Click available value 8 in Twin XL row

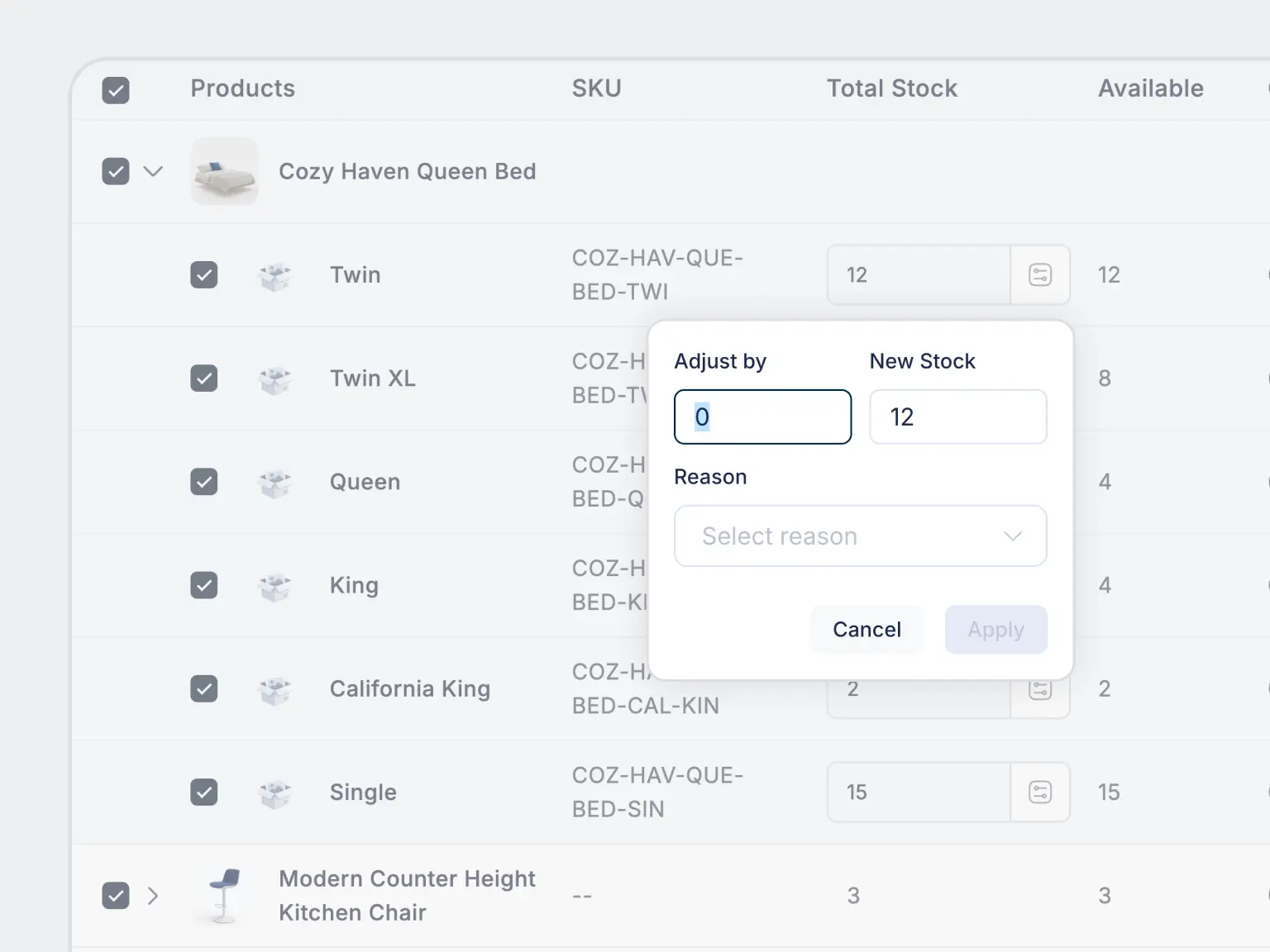1105,378
